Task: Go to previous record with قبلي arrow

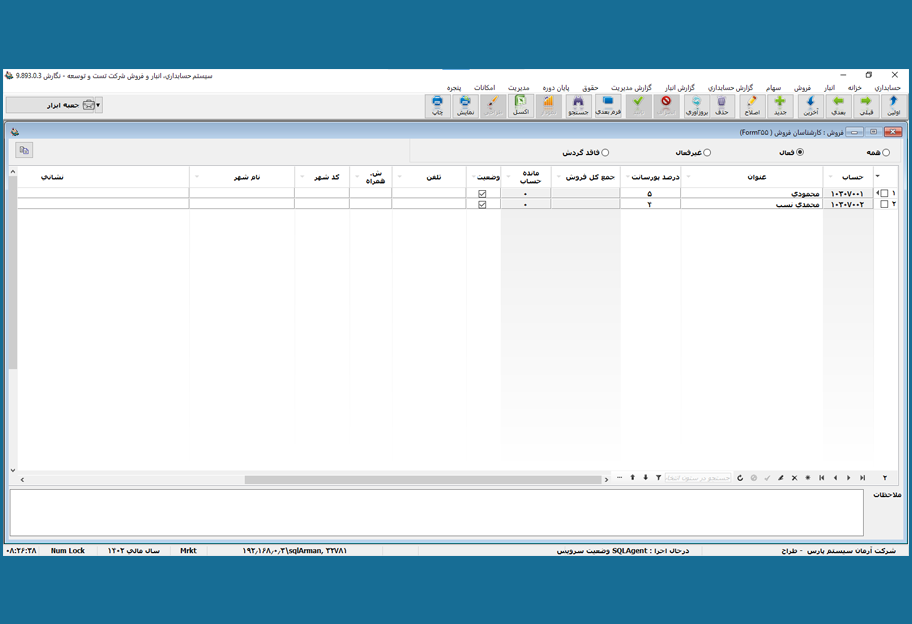Action: click(866, 106)
